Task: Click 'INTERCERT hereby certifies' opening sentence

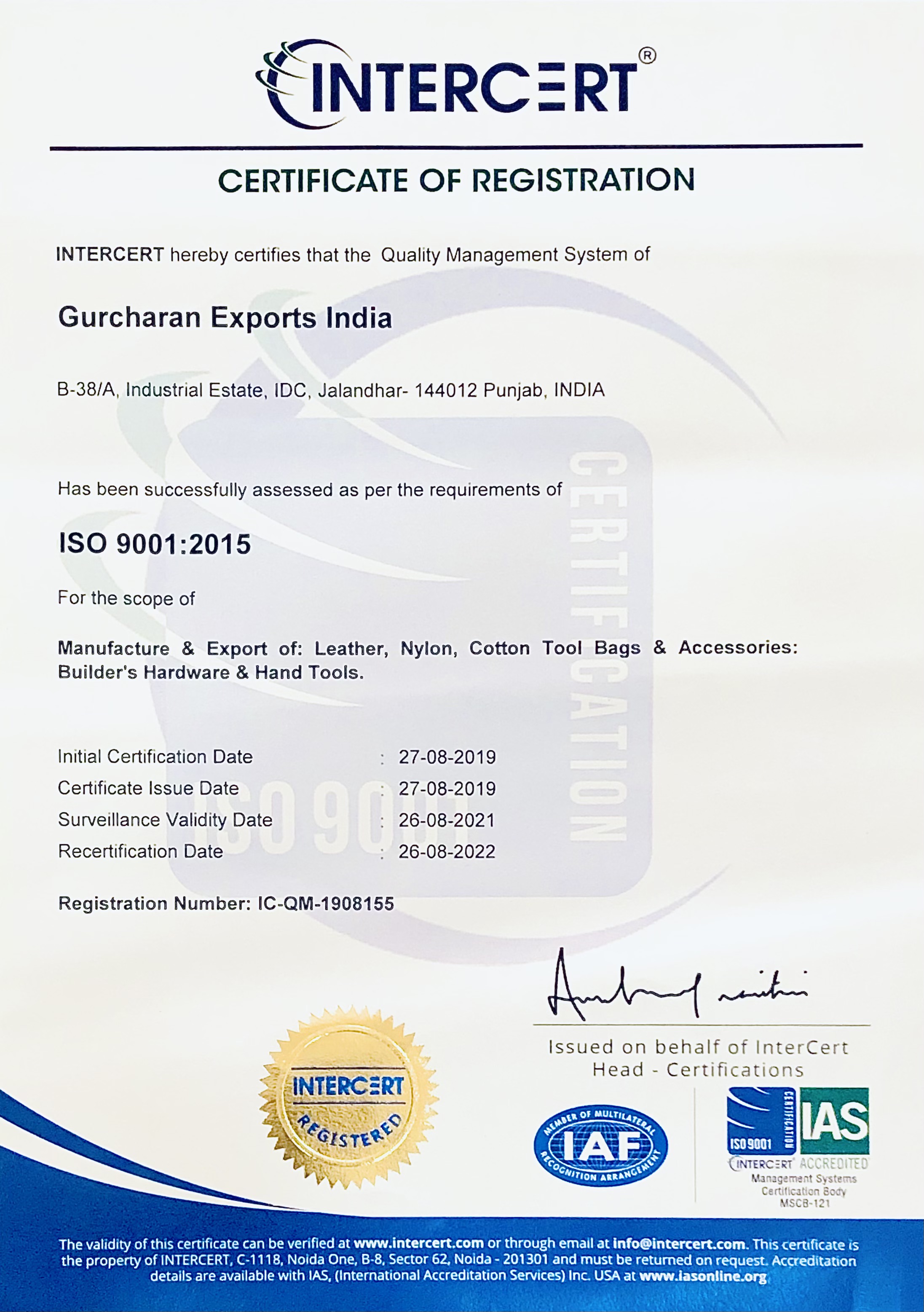Action: (353, 255)
